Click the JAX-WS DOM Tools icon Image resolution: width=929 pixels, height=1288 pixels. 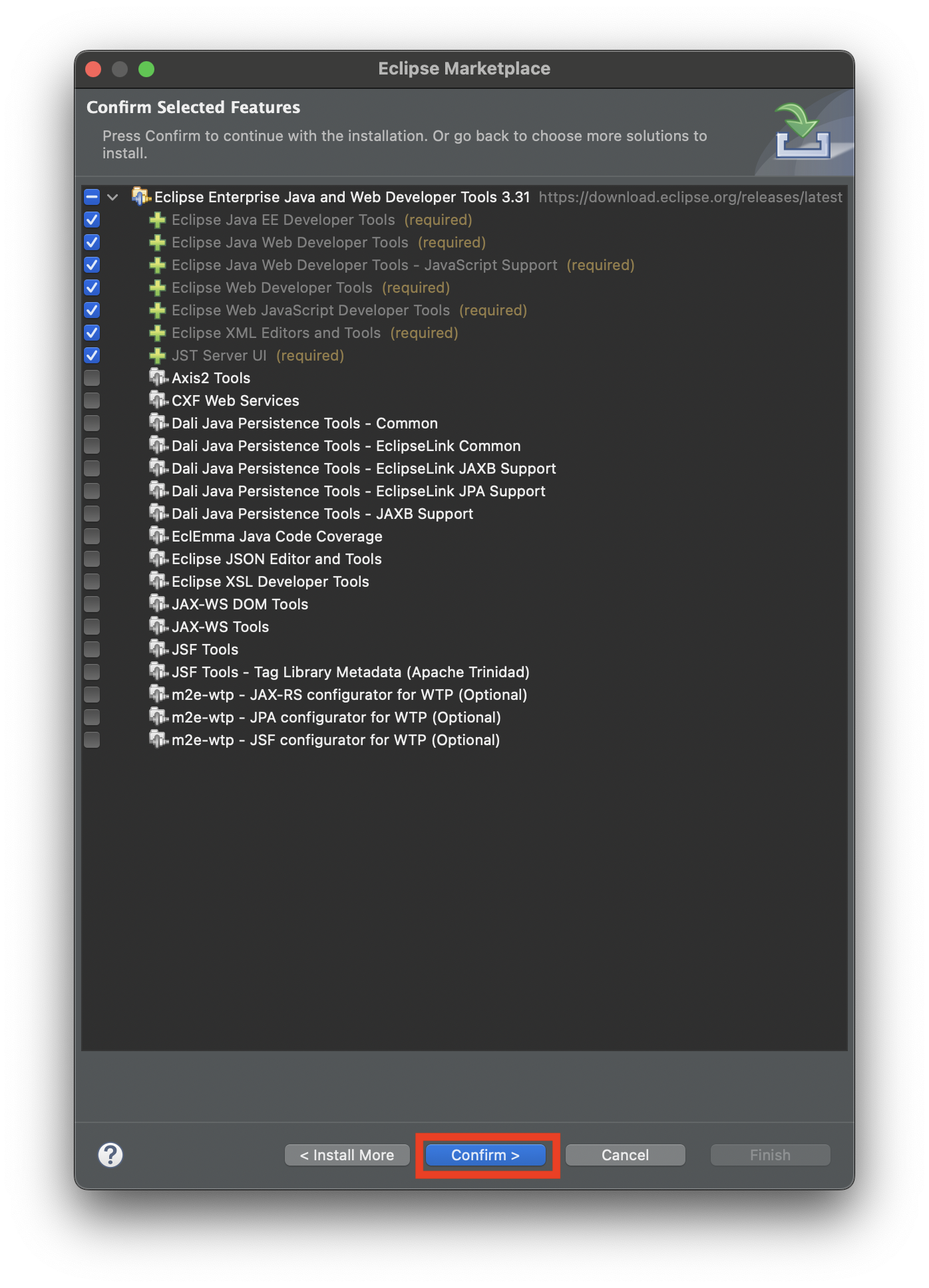coord(158,604)
